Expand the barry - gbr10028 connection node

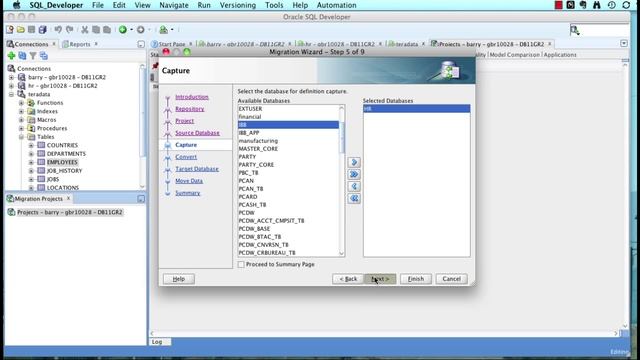coord(11,77)
